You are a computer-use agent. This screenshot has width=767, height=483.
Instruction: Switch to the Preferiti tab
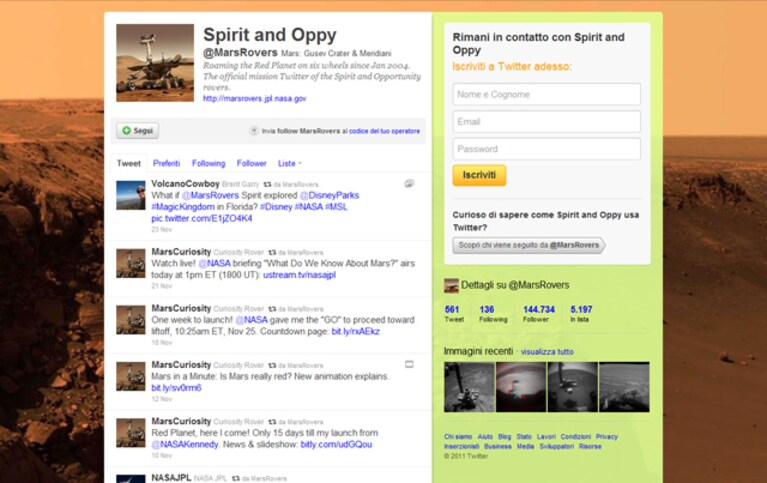166,163
